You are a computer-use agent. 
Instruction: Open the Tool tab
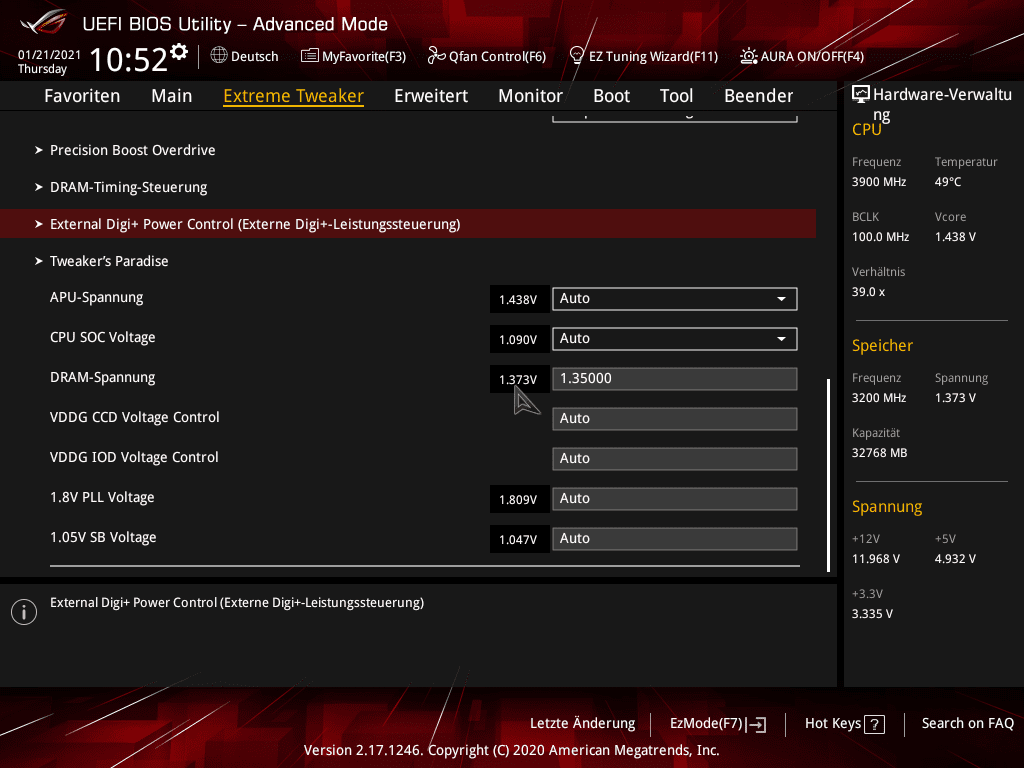[x=676, y=96]
